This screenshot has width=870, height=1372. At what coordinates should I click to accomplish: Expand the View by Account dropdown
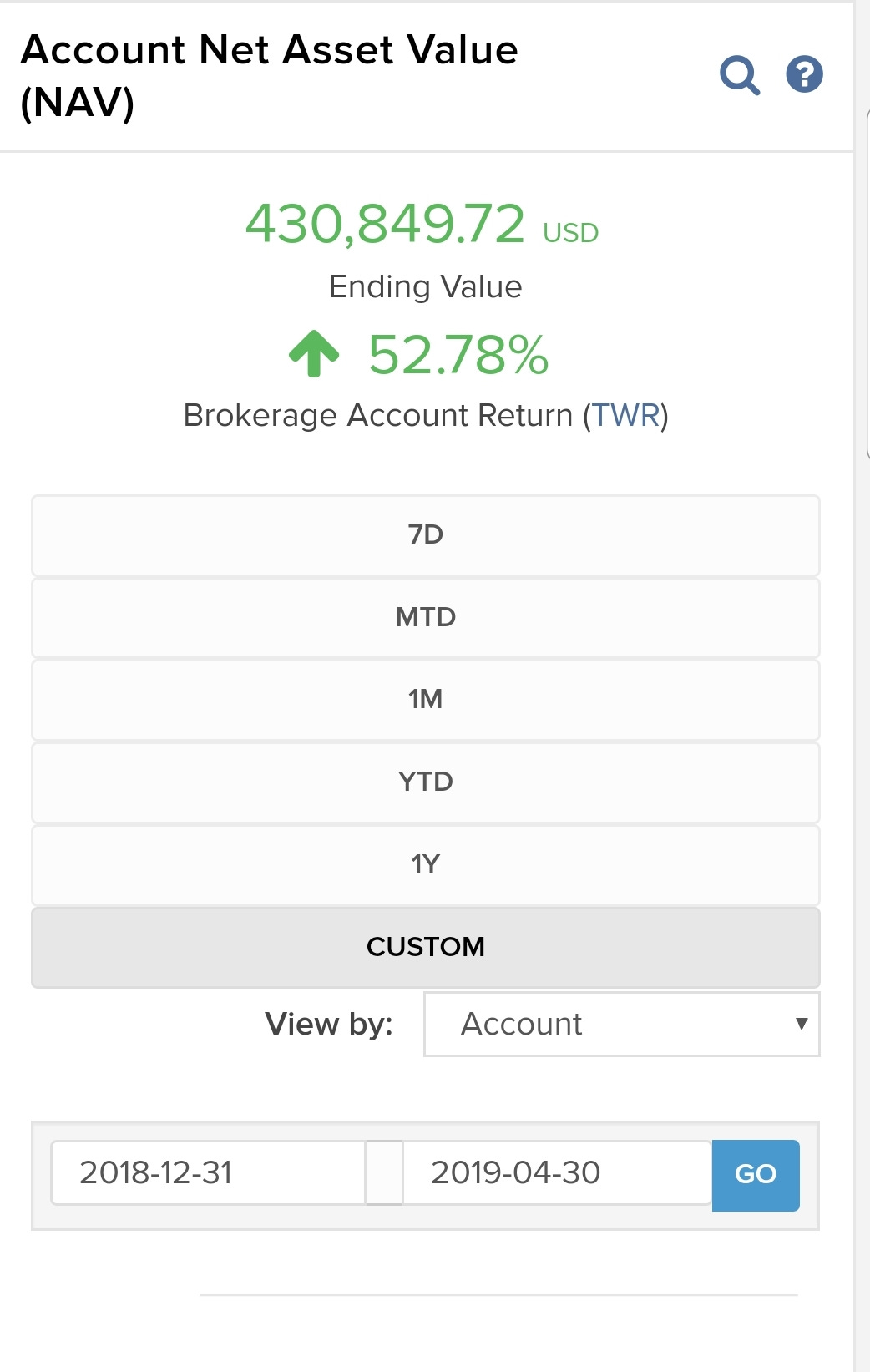pos(621,1024)
